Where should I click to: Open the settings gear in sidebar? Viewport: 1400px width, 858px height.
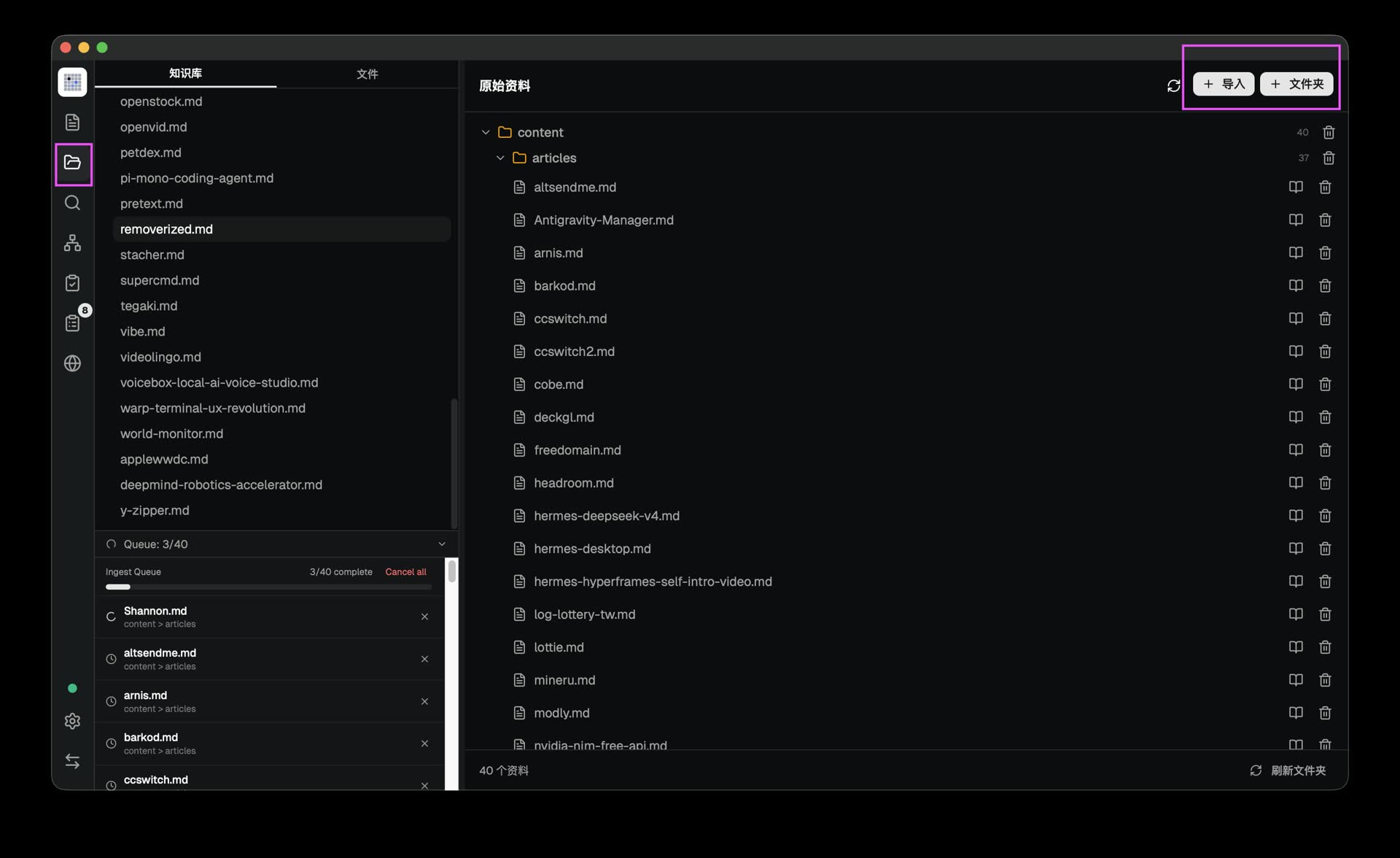[72, 721]
